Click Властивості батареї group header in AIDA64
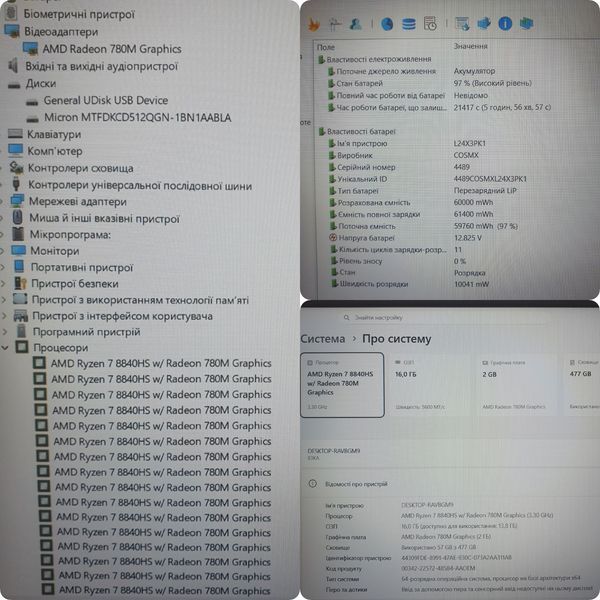Screen dimensions: 600x600 pos(361,132)
